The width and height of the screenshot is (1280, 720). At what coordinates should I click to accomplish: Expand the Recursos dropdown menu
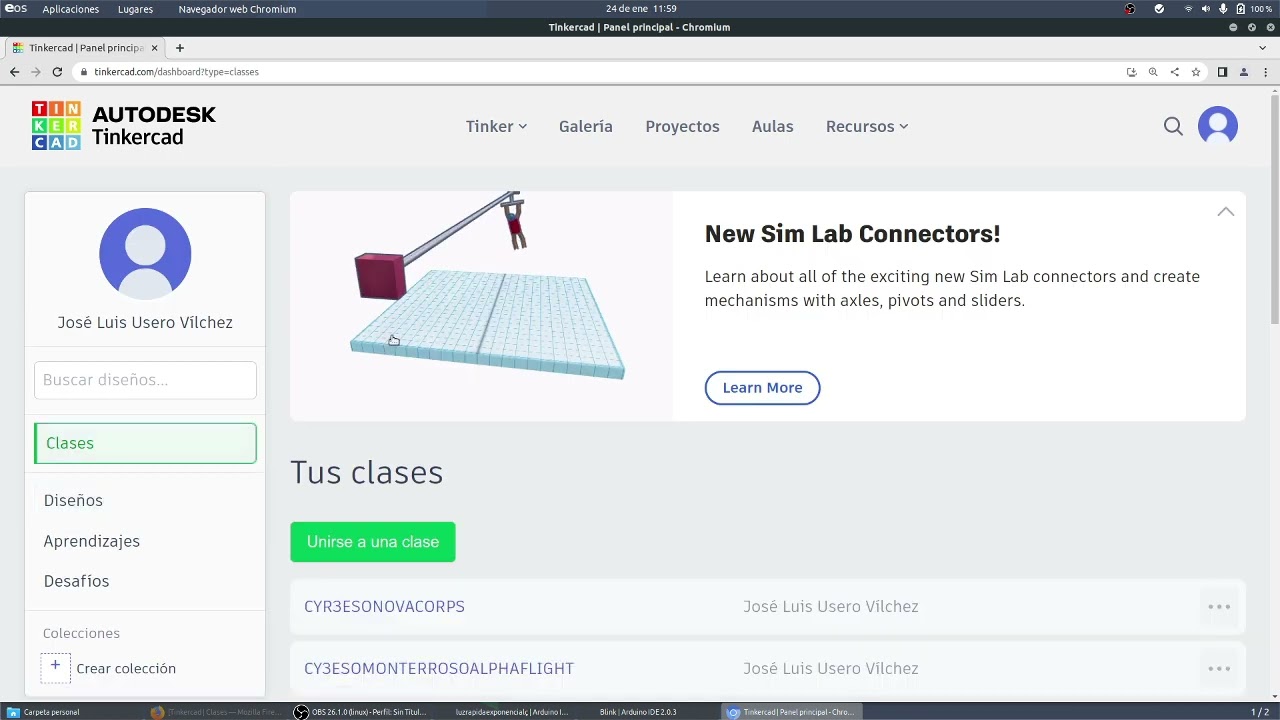tap(867, 126)
